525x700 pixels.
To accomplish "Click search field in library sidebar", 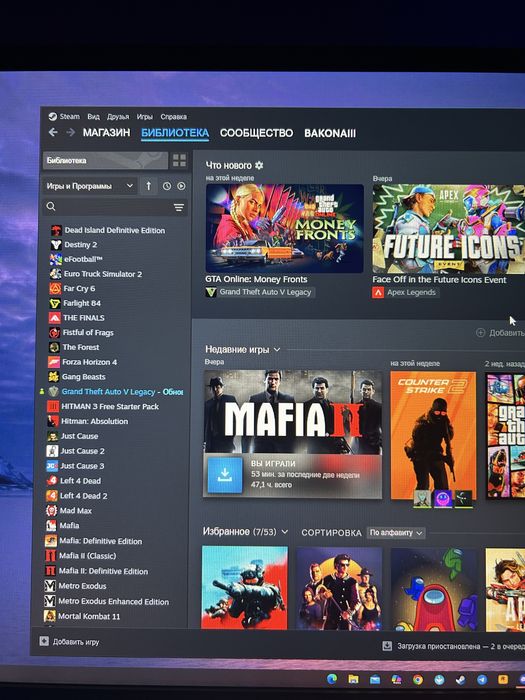I will pos(115,207).
